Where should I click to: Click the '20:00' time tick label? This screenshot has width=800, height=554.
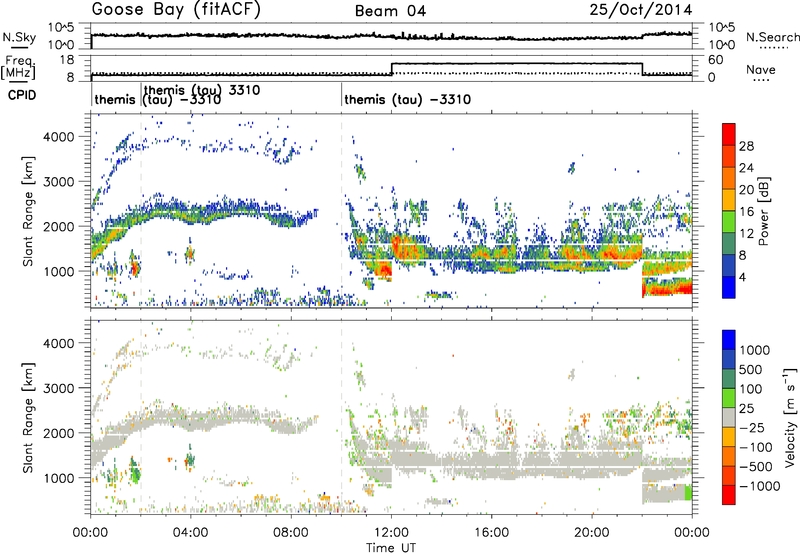[x=591, y=533]
